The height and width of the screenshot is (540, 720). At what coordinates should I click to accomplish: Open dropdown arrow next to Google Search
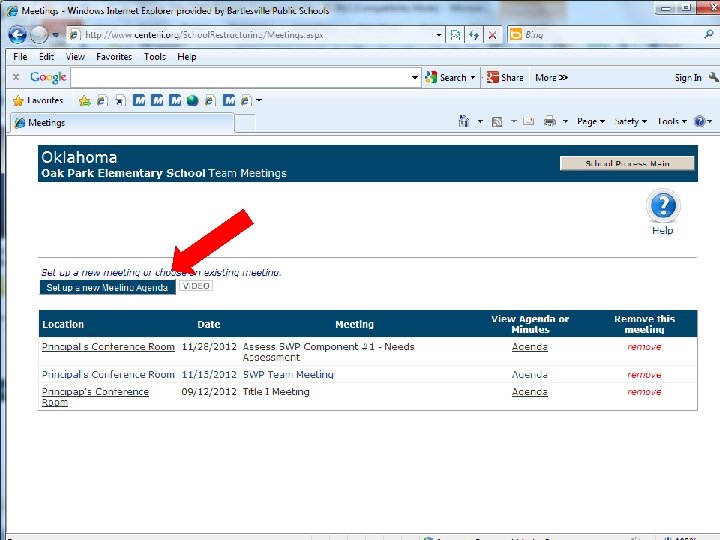tap(473, 78)
